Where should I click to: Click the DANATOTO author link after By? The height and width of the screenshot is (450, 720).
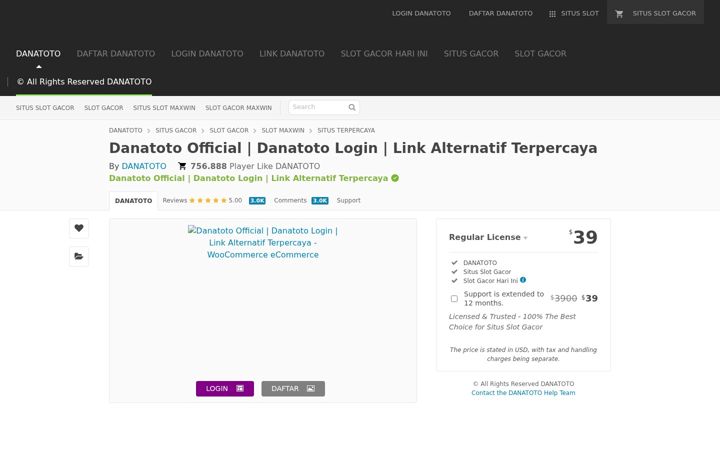pyautogui.click(x=144, y=166)
